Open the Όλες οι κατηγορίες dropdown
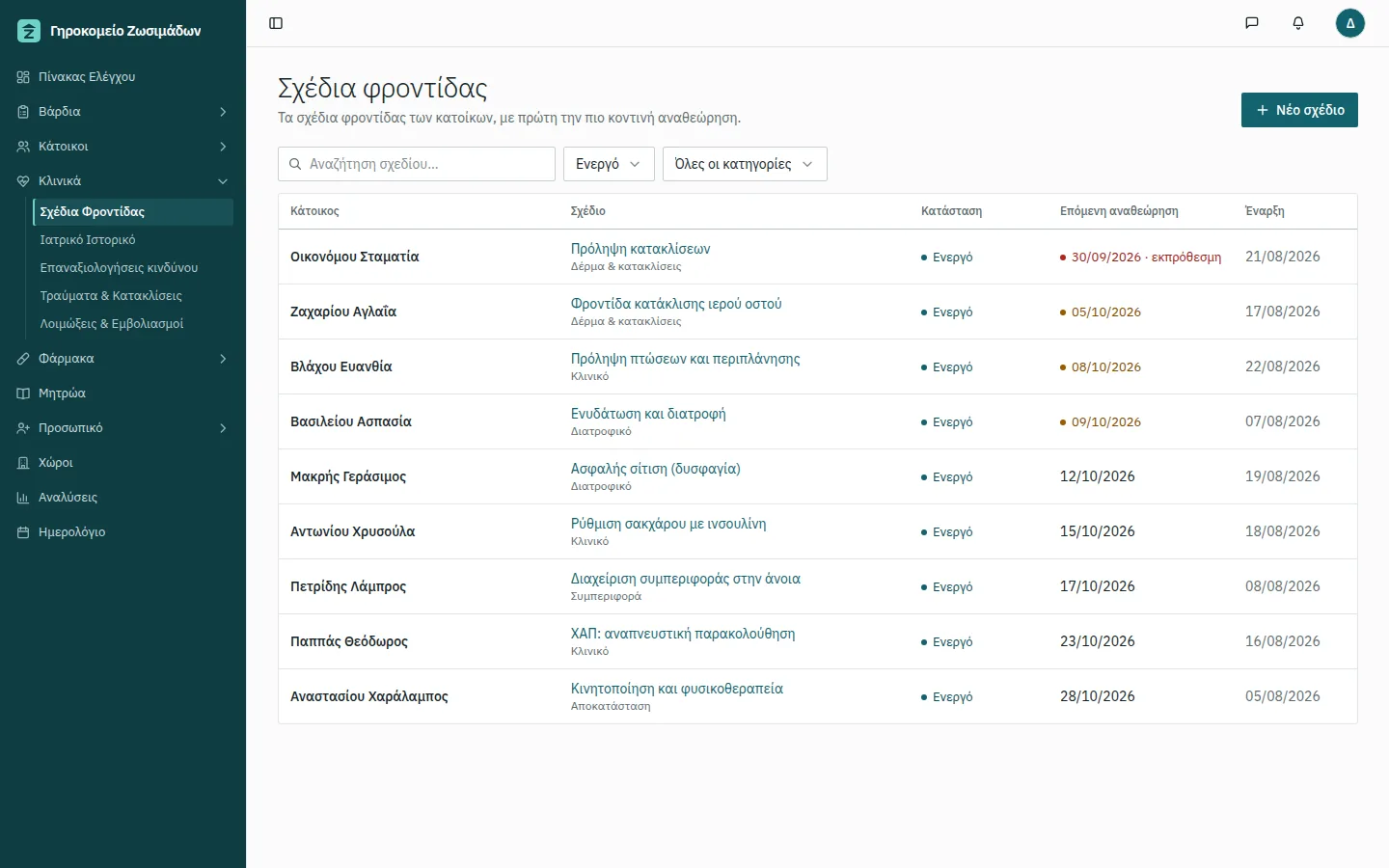Screen dimensions: 1389x868 [745, 164]
